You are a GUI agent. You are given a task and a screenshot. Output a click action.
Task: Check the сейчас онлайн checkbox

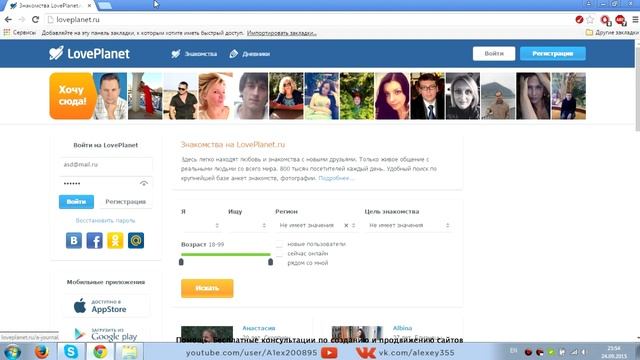279,253
